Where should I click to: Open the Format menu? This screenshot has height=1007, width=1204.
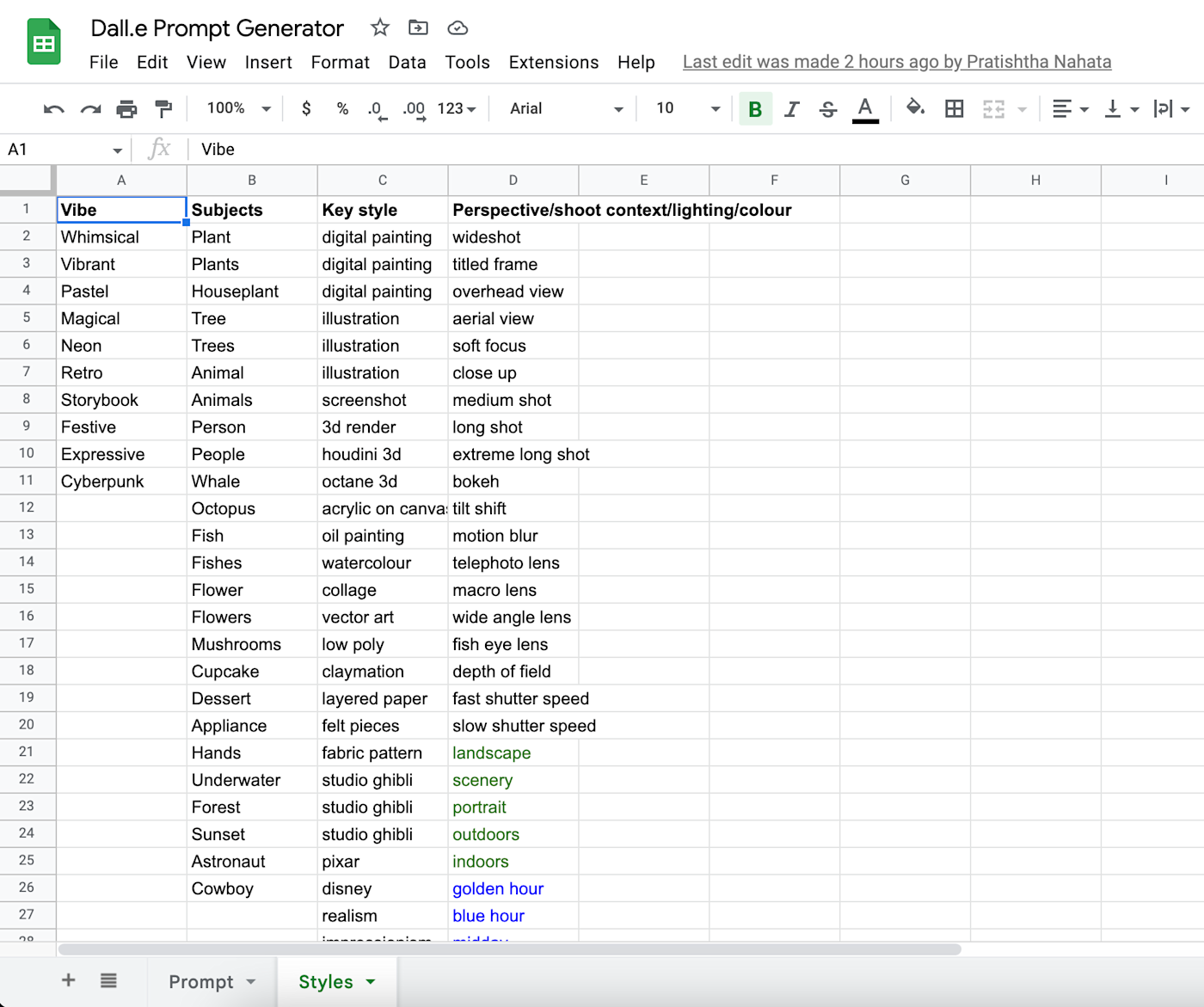pyautogui.click(x=341, y=62)
